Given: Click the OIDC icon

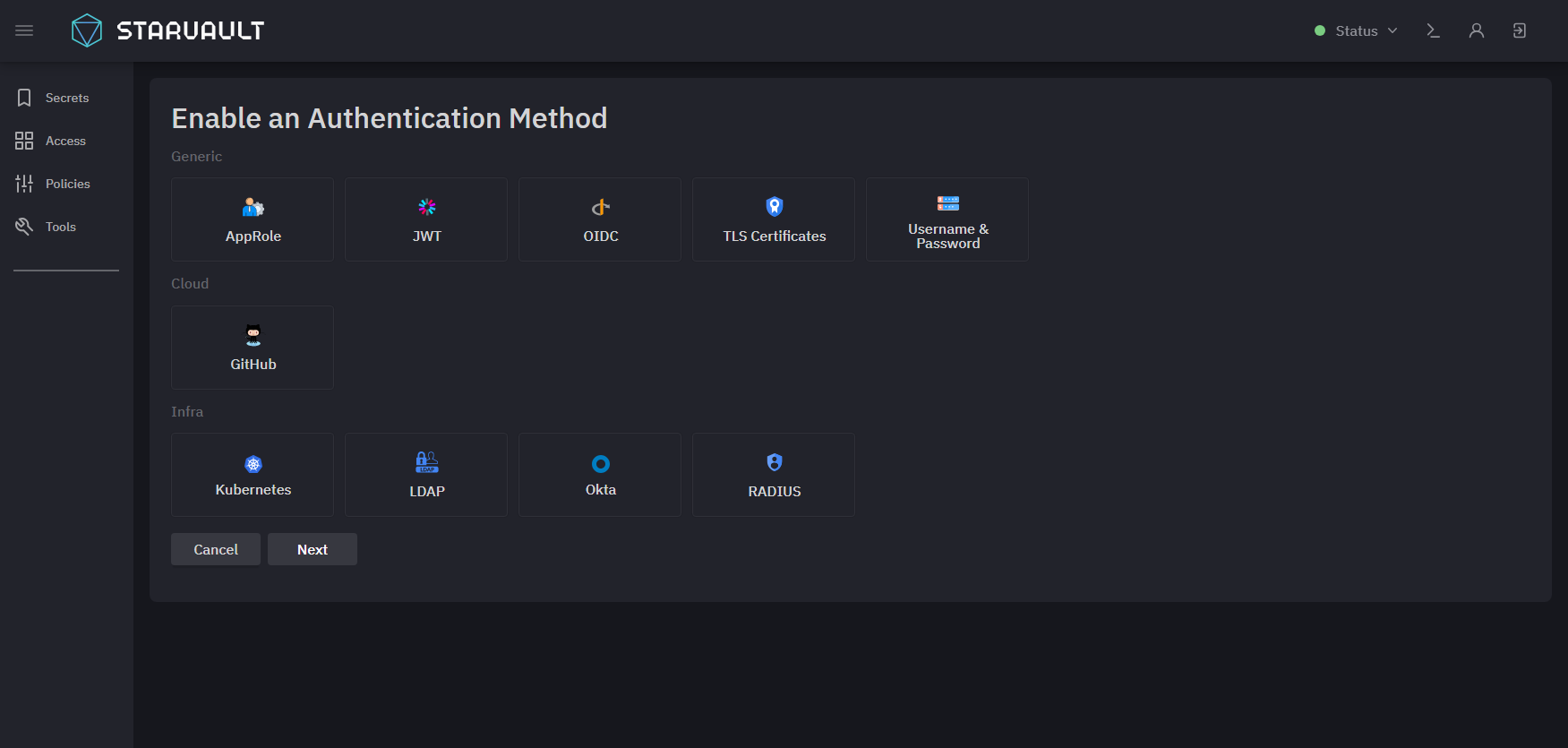Looking at the screenshot, I should point(601,207).
